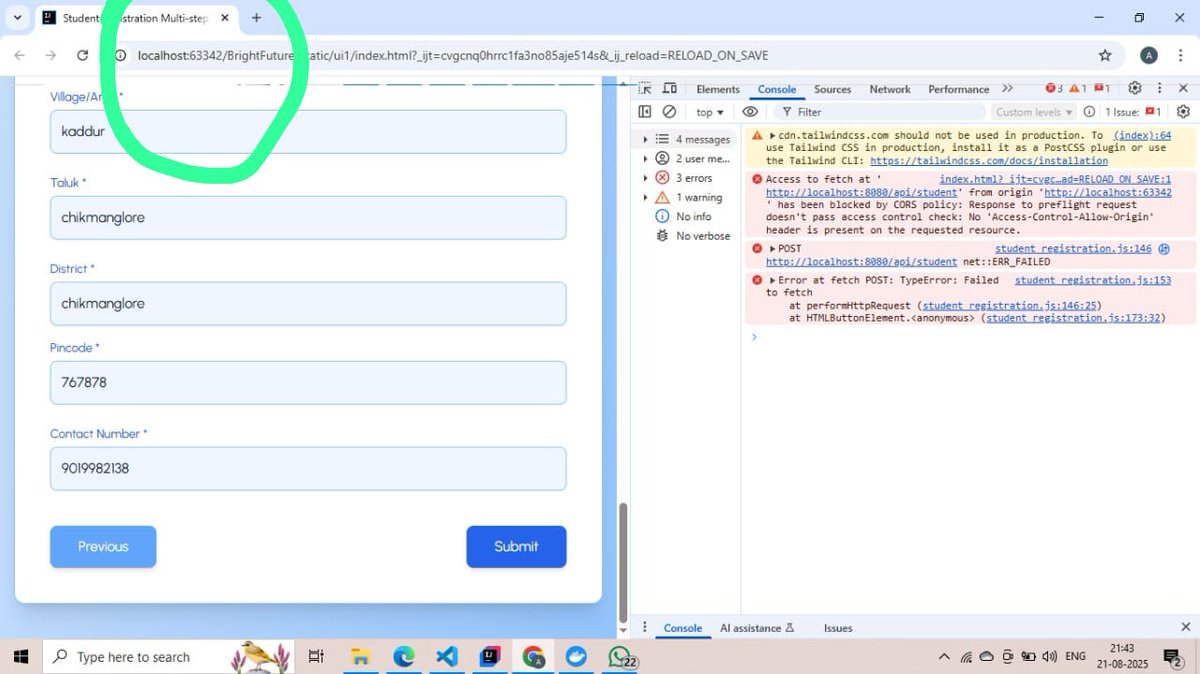Open DevTools settings gear in top bar

[1135, 89]
